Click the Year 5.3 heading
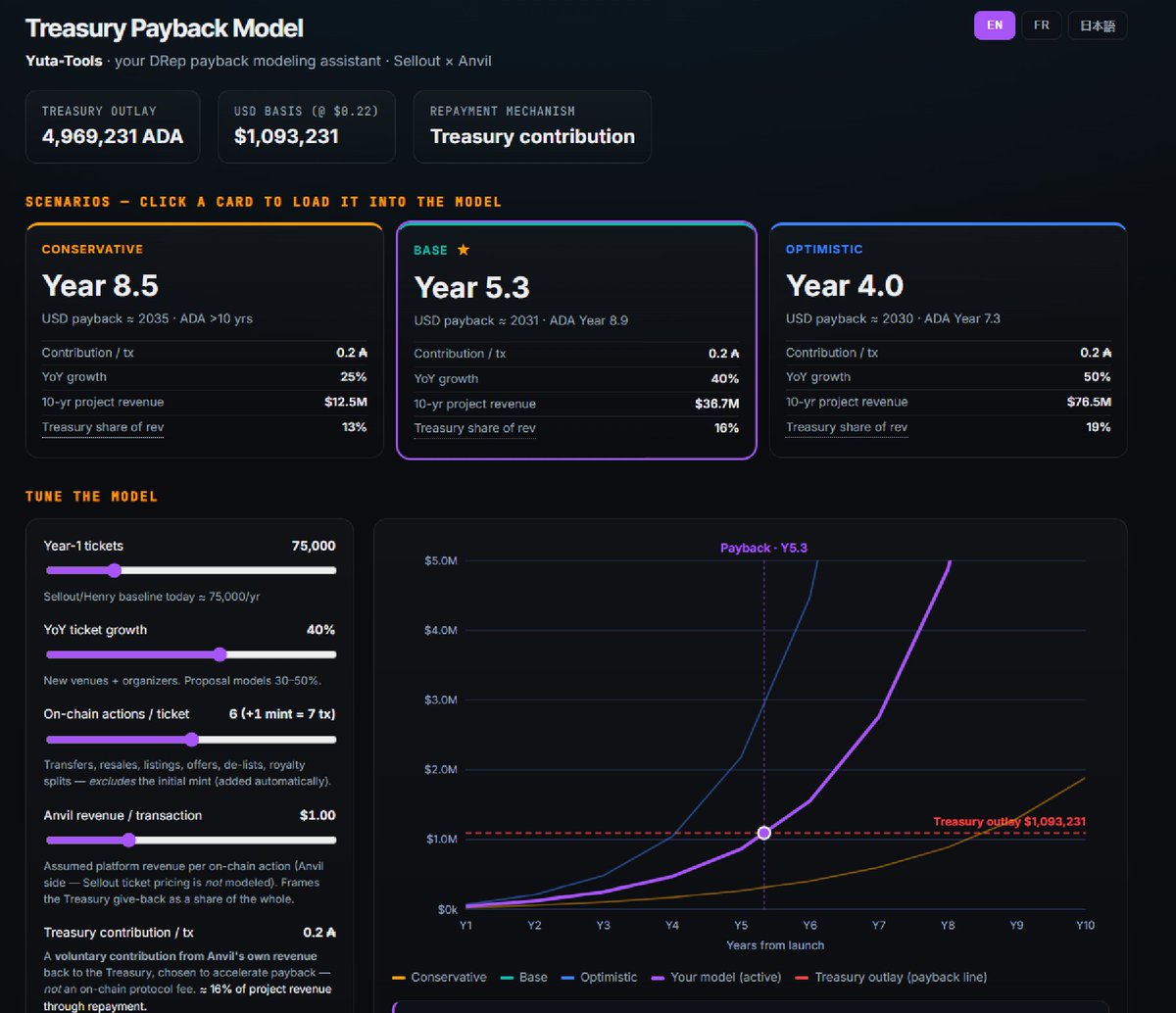Viewport: 1176px width, 1013px height. click(472, 286)
